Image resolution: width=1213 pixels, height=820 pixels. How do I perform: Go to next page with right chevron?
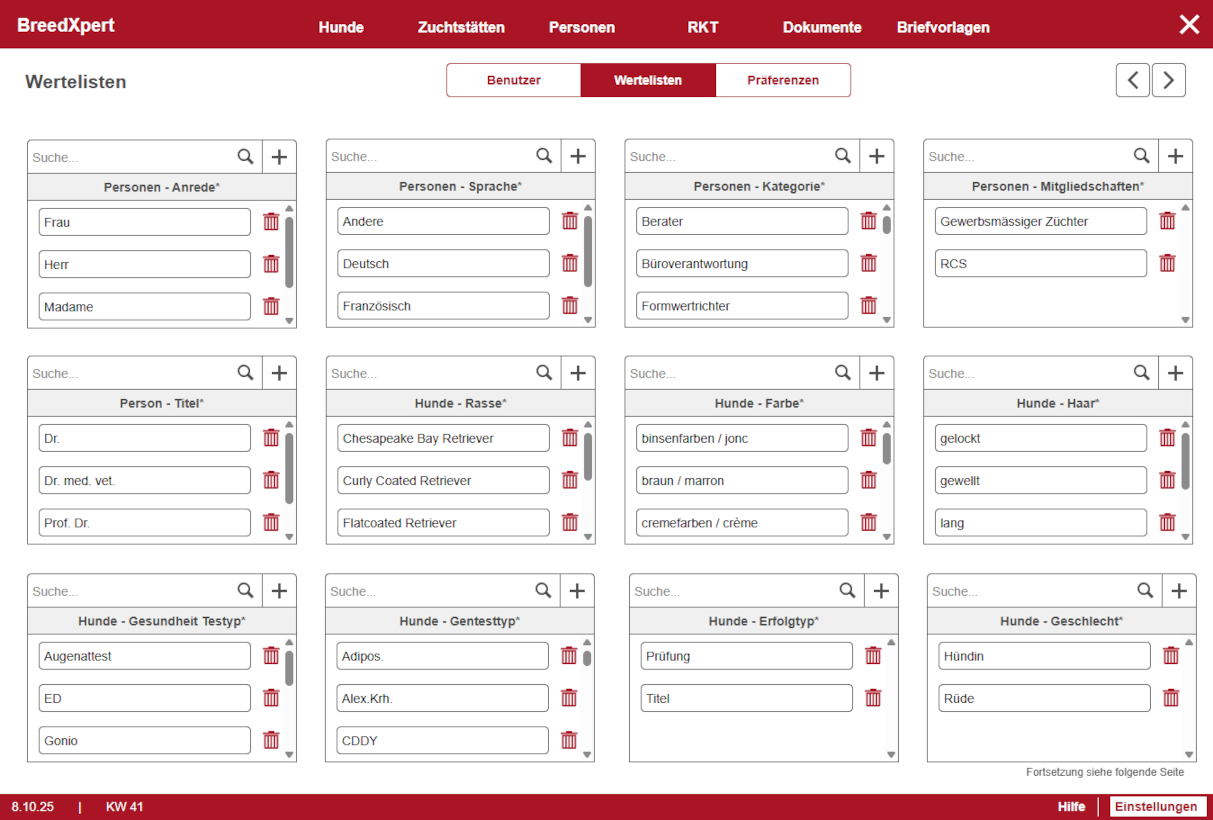[1168, 80]
